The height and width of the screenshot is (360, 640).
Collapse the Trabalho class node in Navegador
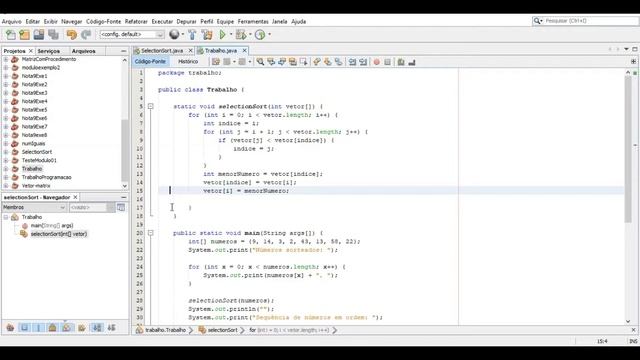click(x=6, y=217)
